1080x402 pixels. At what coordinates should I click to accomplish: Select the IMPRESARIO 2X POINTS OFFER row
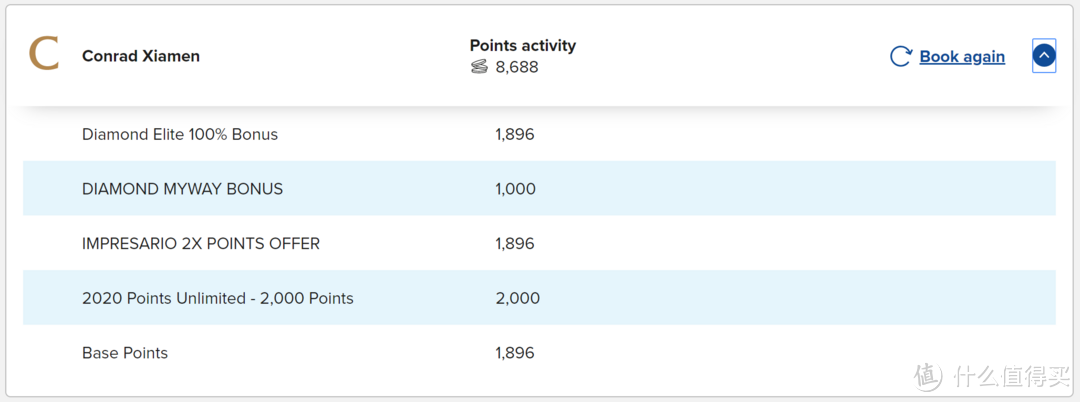click(201, 243)
